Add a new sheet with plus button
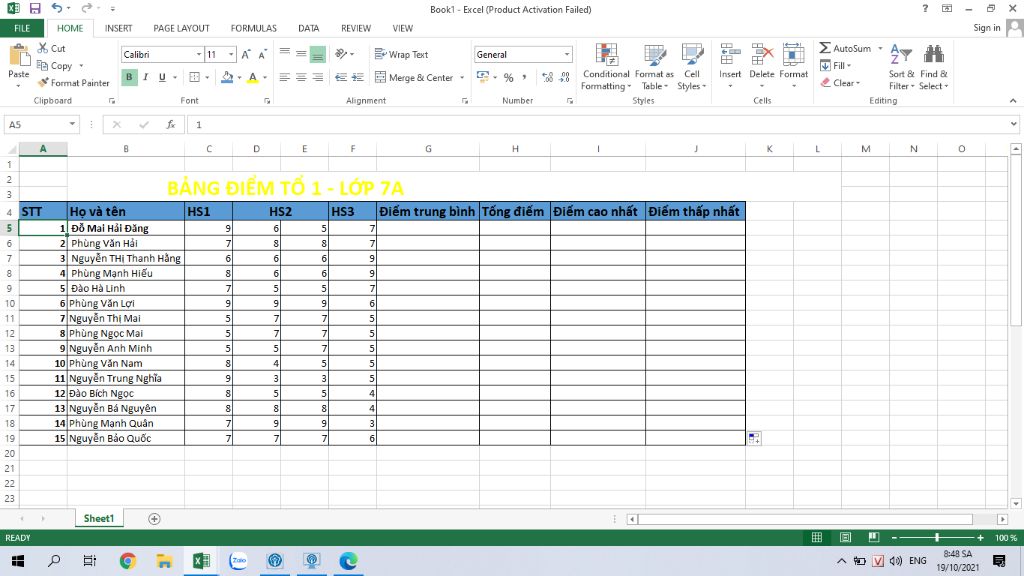Image resolution: width=1024 pixels, height=576 pixels. coord(154,519)
